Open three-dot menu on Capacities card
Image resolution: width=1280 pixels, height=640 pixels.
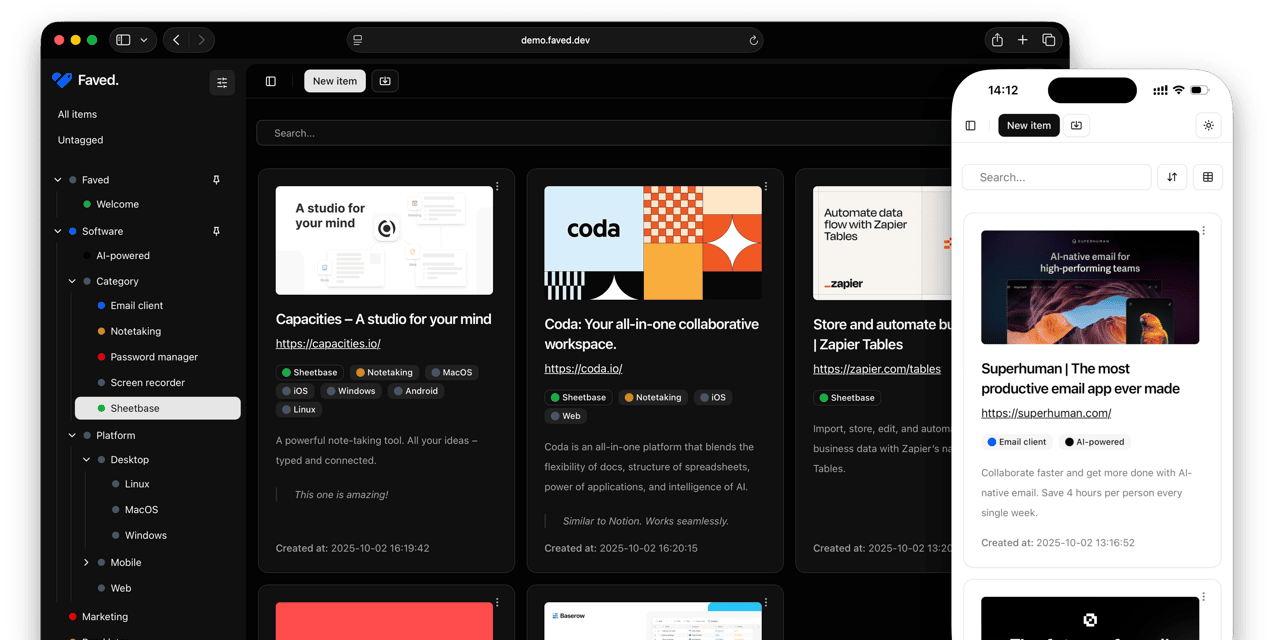[497, 187]
